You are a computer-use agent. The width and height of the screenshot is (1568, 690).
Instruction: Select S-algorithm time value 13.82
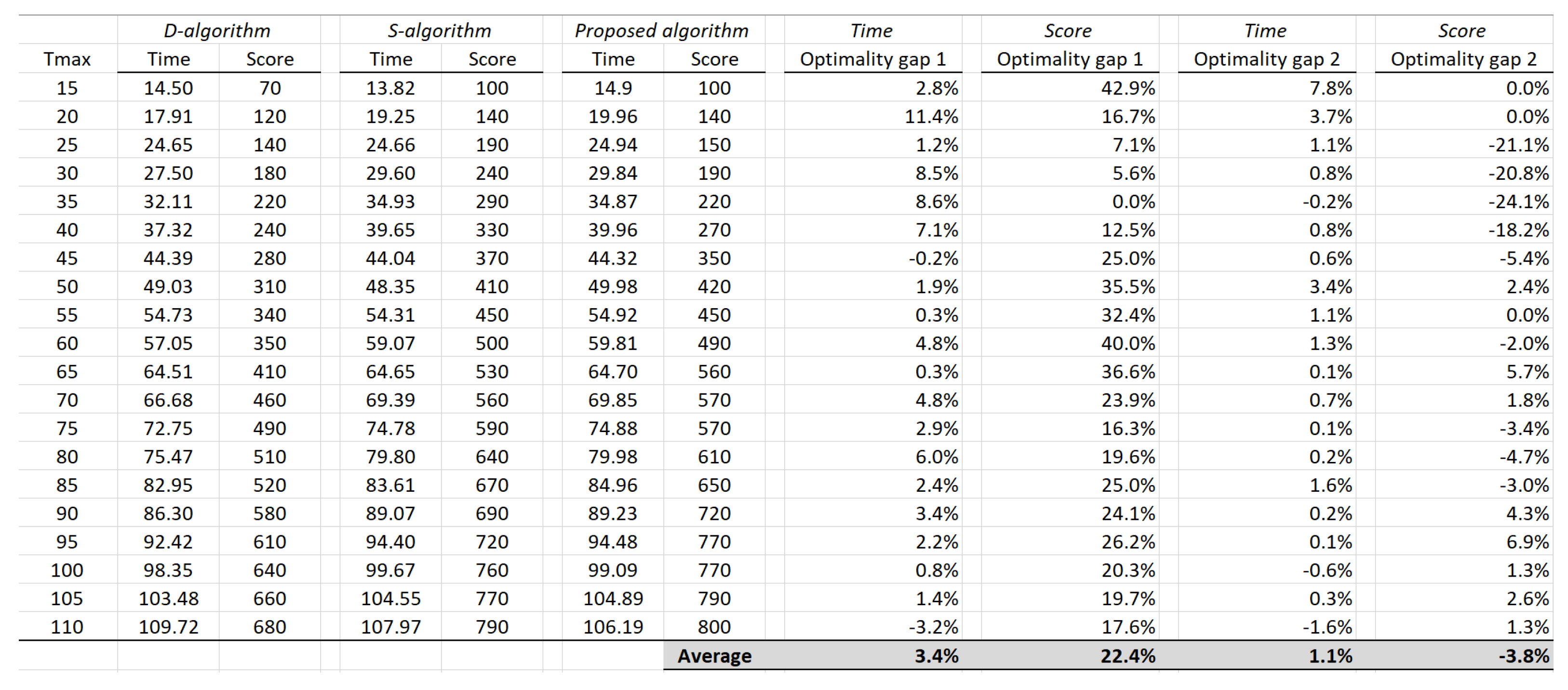coord(390,88)
